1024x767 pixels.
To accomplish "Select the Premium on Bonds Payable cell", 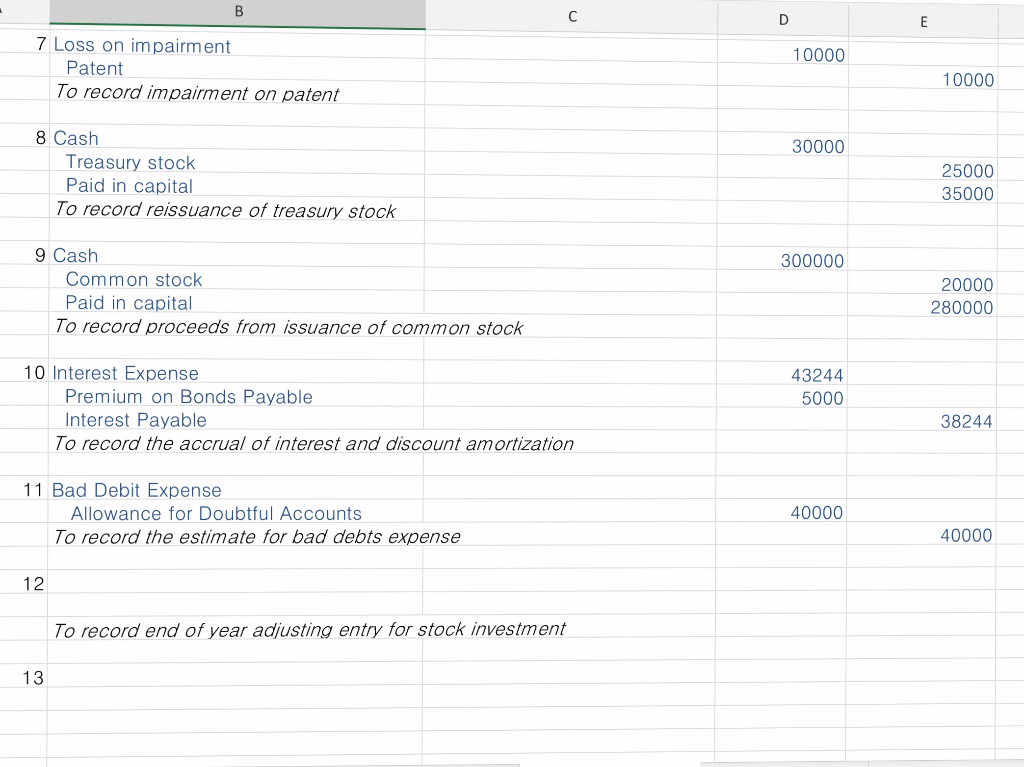I will tap(188, 397).
